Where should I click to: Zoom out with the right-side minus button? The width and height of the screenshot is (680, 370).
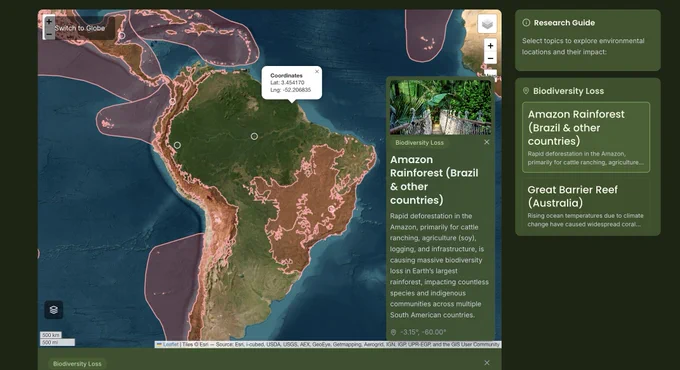pos(490,58)
